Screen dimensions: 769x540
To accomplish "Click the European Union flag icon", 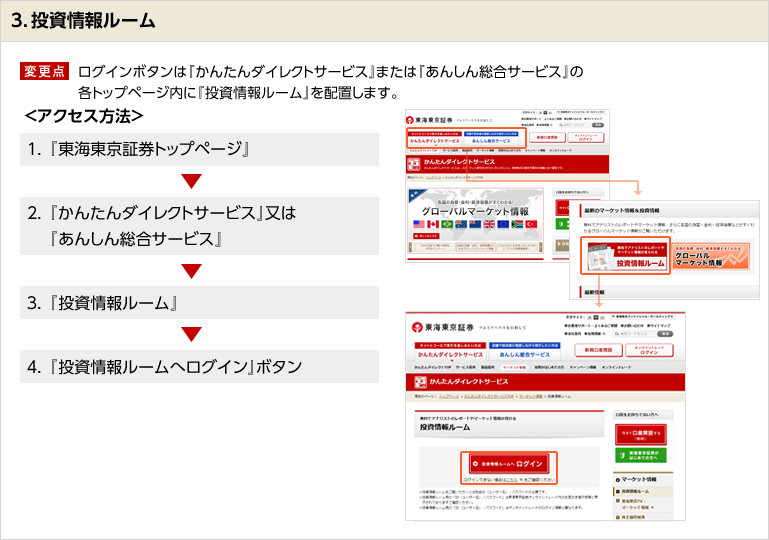I will (503, 224).
